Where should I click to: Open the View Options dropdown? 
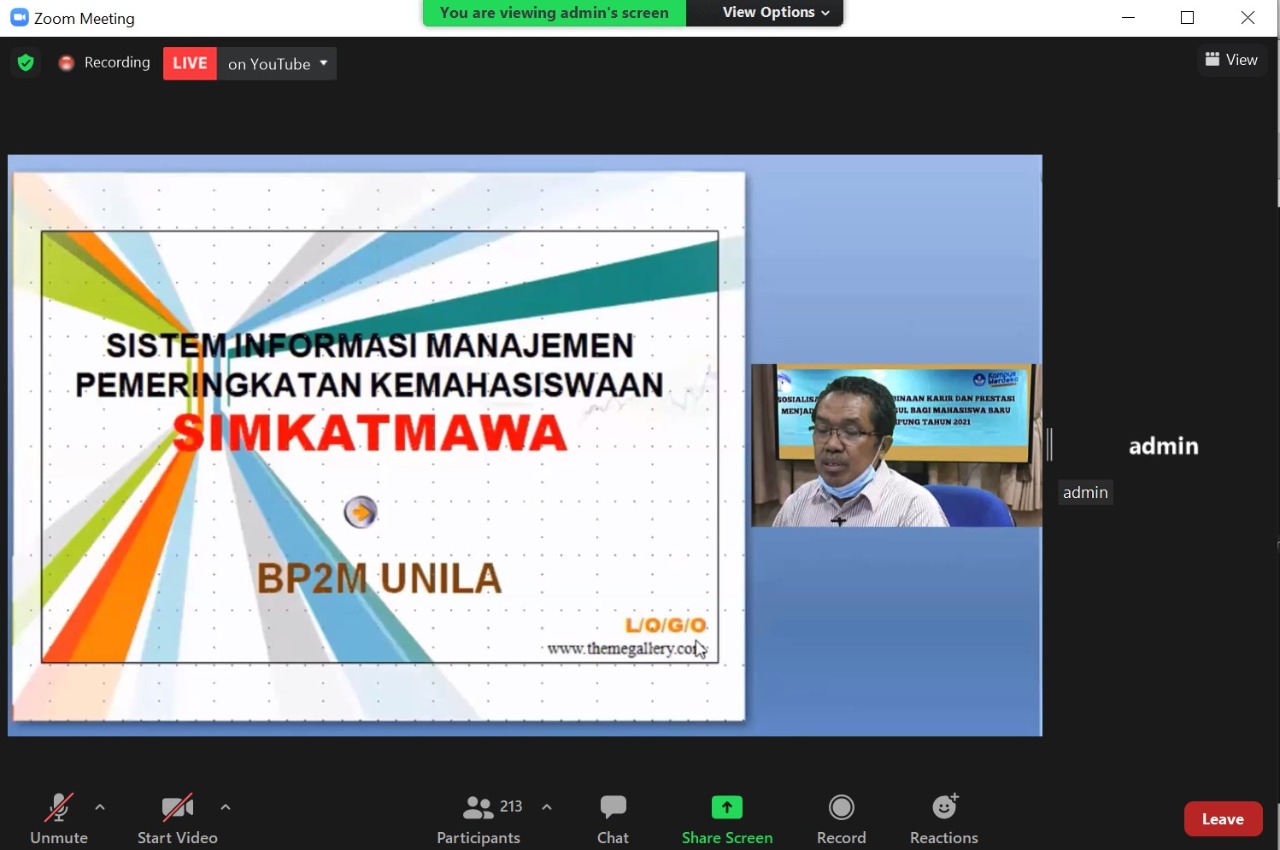tap(776, 13)
